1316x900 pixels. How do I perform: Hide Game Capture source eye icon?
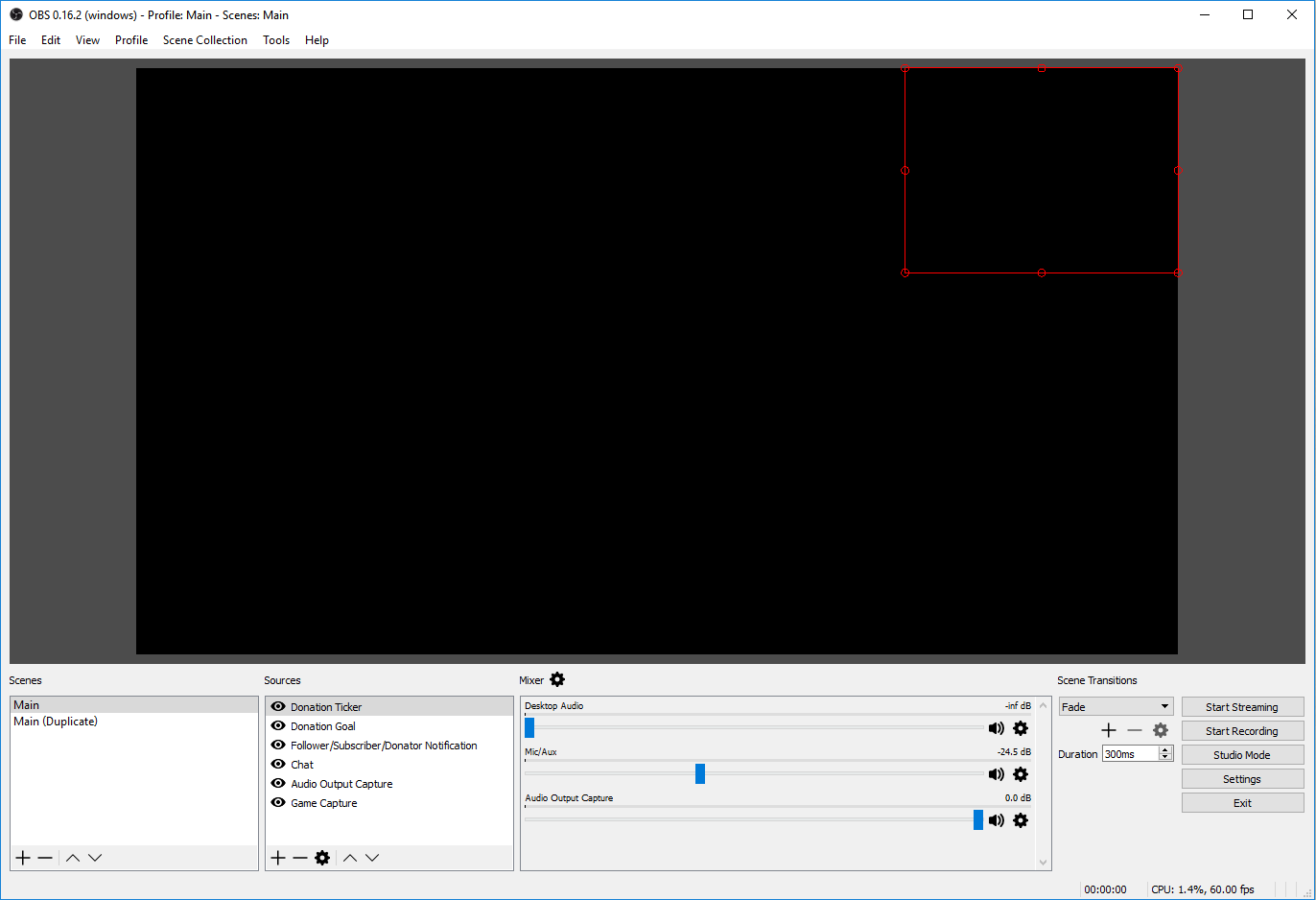(278, 802)
